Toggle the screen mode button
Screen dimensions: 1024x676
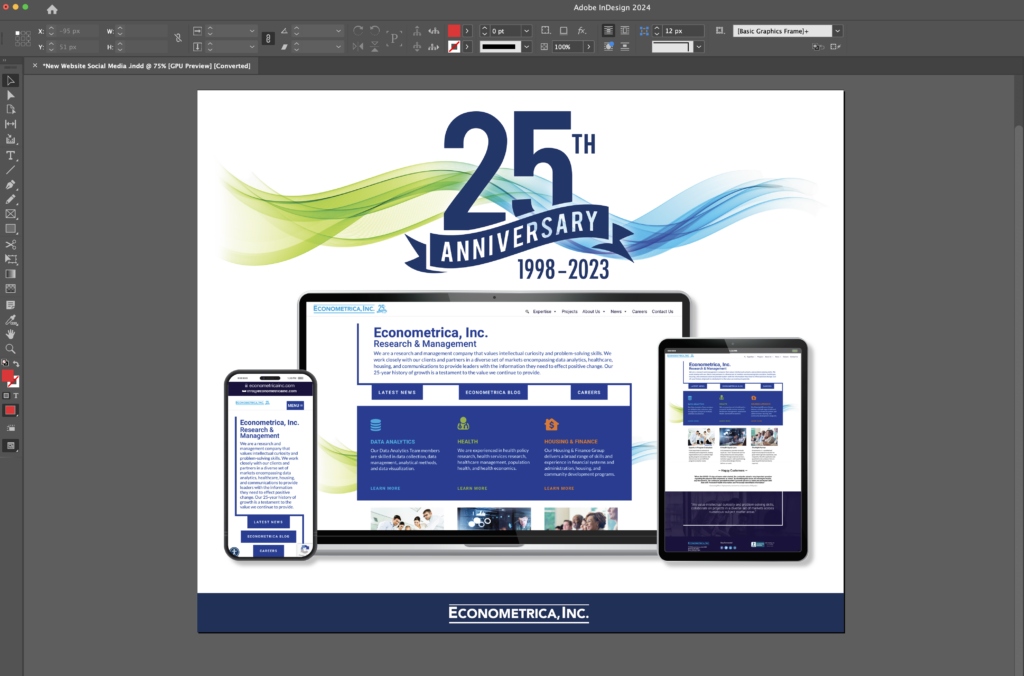[x=10, y=446]
